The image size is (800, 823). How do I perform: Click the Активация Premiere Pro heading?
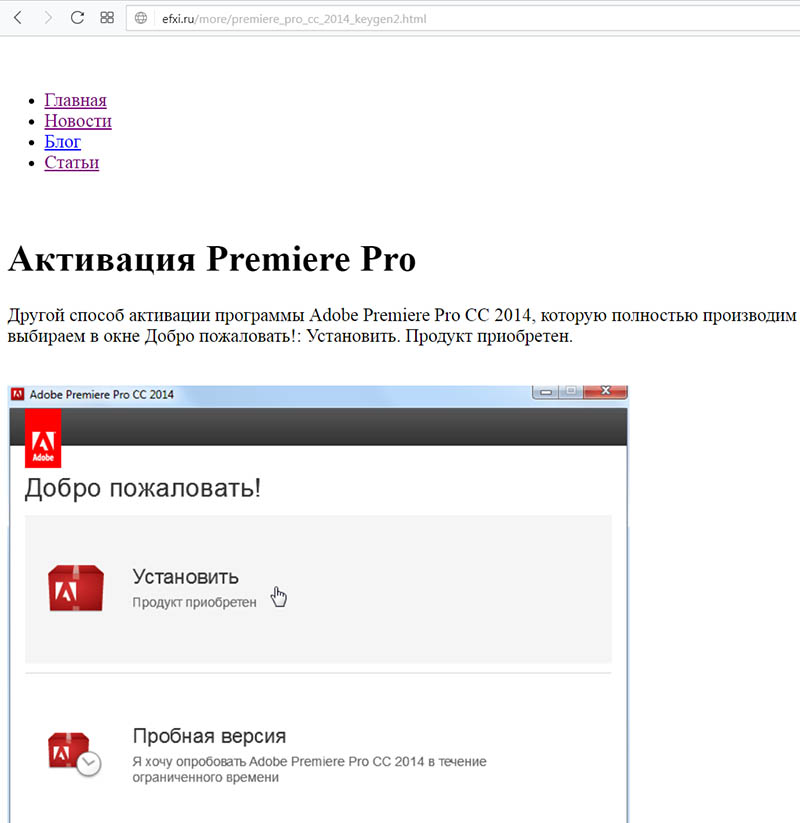tap(212, 259)
